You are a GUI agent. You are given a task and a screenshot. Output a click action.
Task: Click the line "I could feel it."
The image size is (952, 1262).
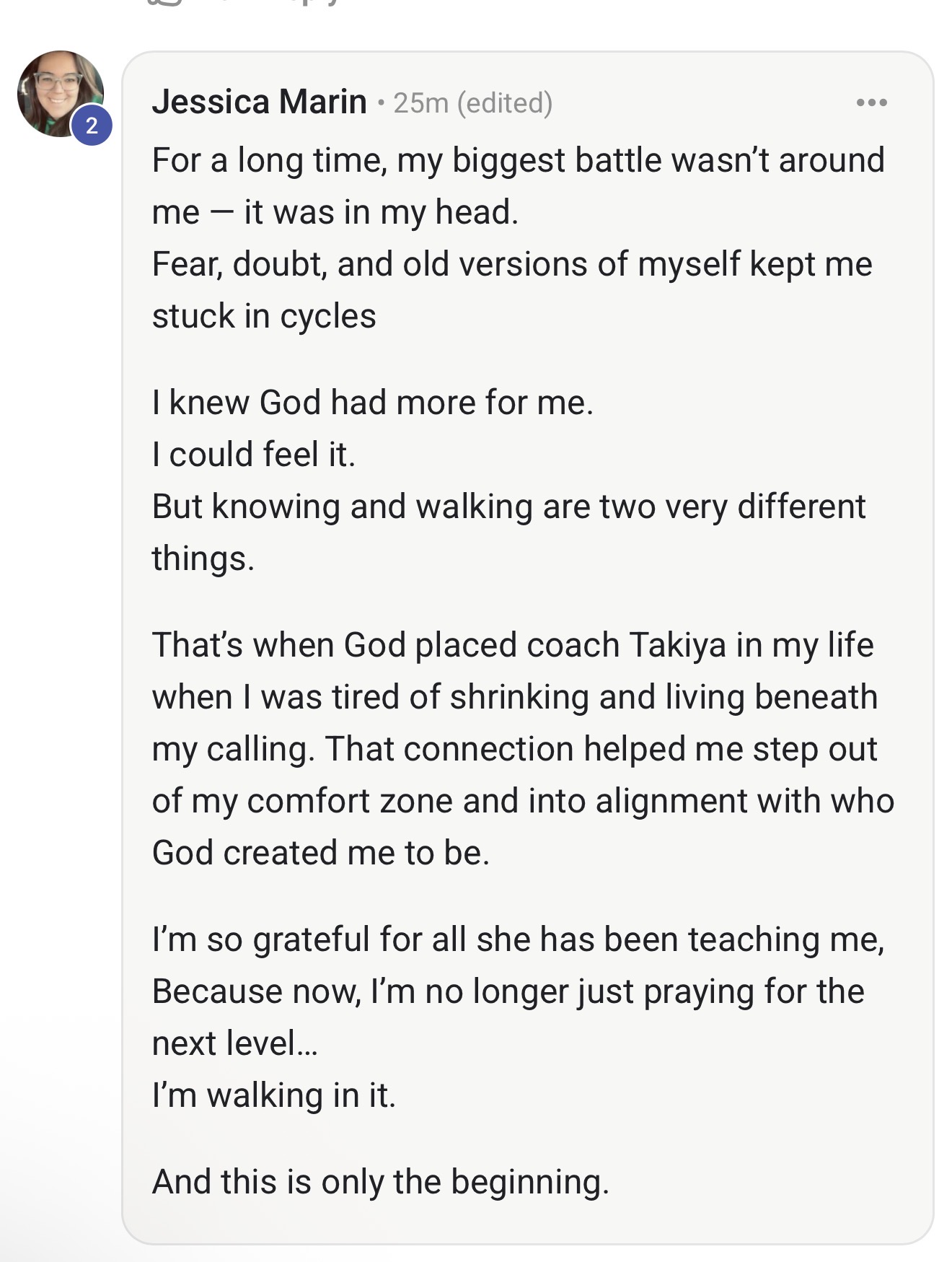(254, 455)
